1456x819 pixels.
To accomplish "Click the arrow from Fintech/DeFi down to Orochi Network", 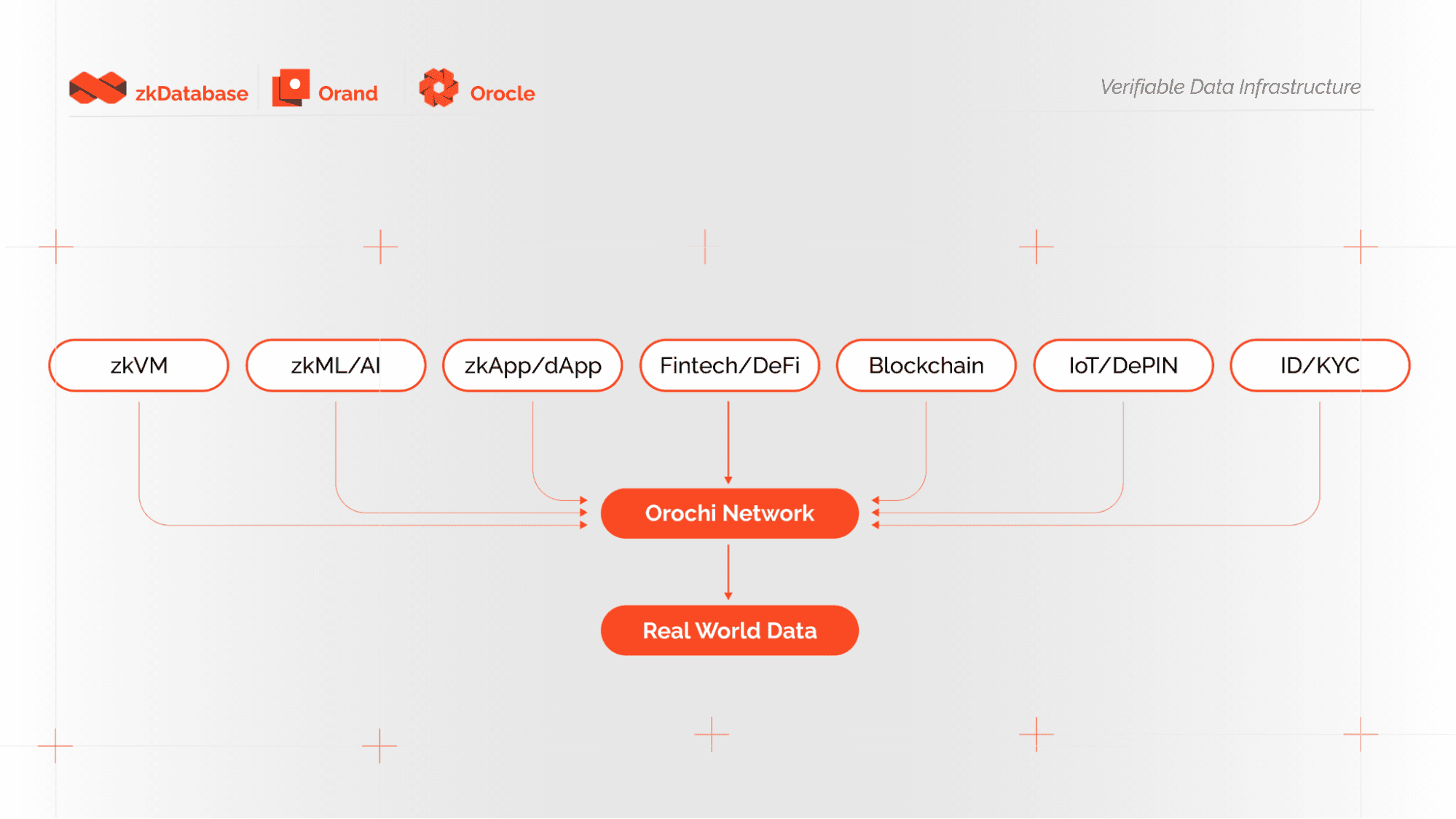I will [x=728, y=441].
